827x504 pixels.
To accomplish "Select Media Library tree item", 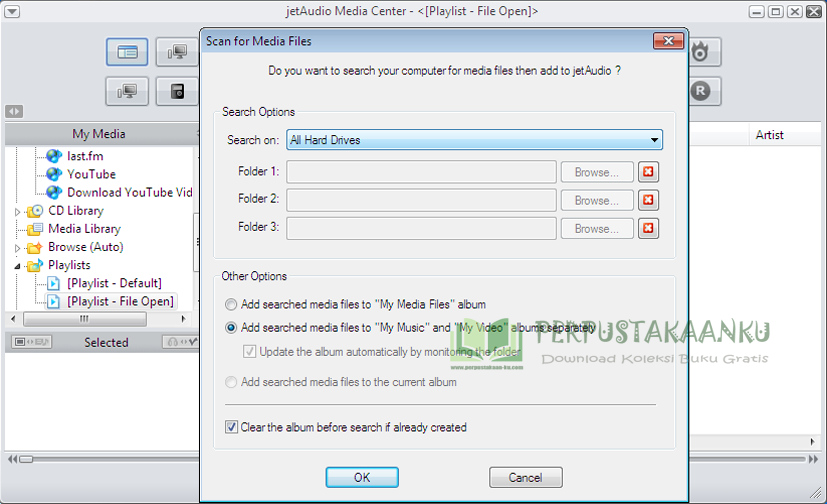I will (84, 229).
